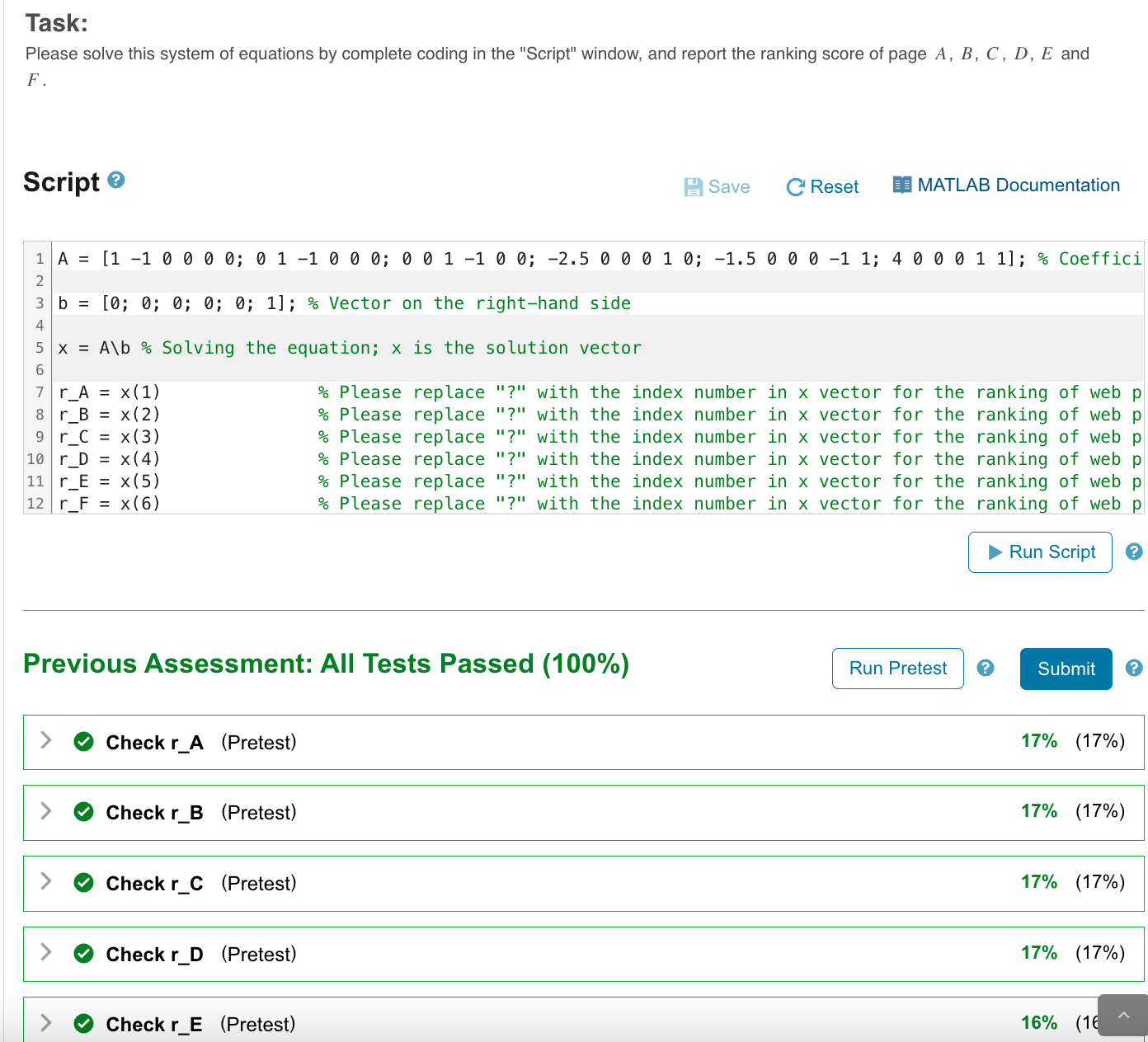Click the help icon beside Run Script
Viewport: 1148px width, 1042px height.
coord(1135,552)
